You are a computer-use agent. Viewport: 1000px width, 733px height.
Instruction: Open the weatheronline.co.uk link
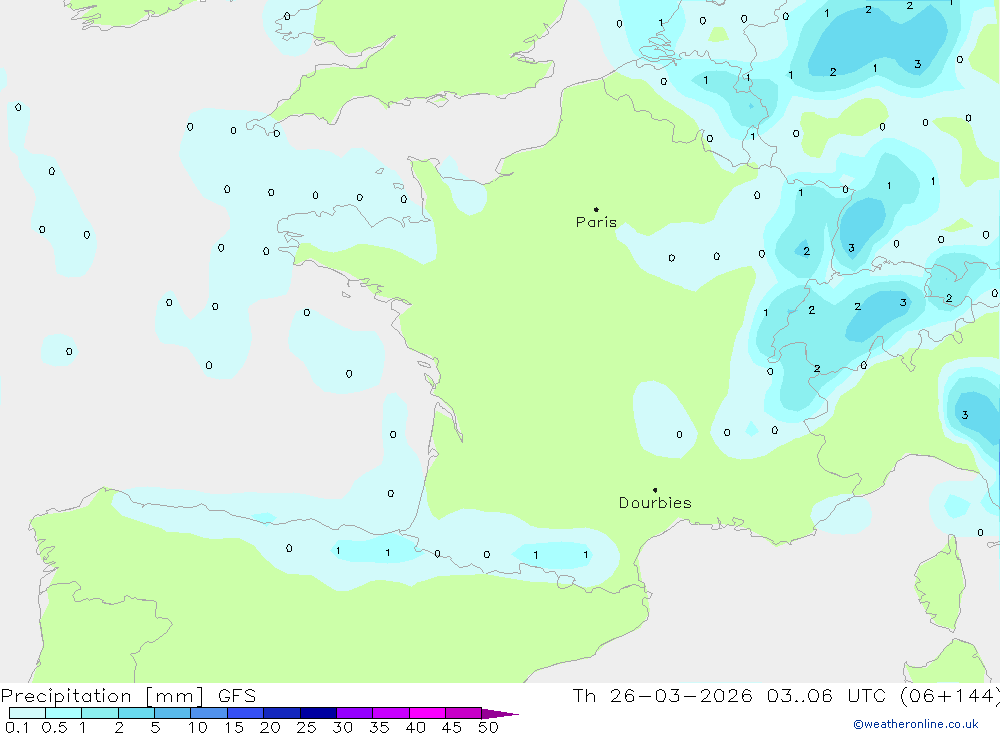click(x=916, y=724)
